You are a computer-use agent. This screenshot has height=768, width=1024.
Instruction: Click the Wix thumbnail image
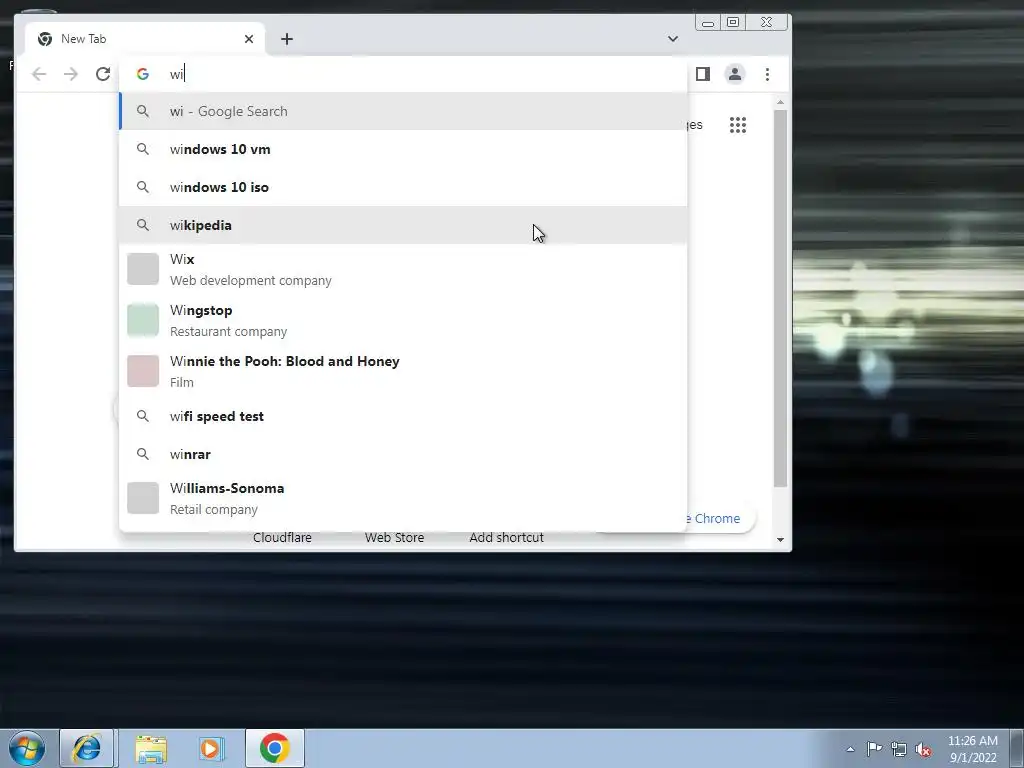(x=143, y=269)
